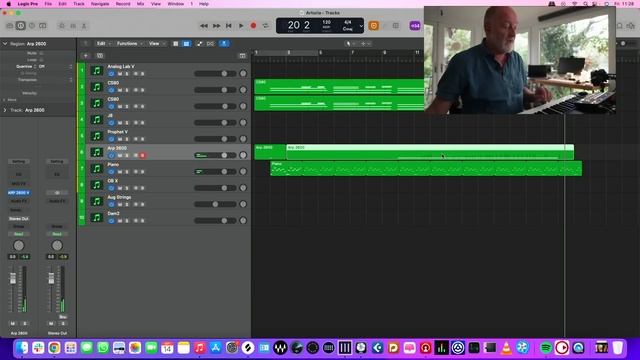
Task: Click the Toolbar display button in control bar
Action: point(42,26)
